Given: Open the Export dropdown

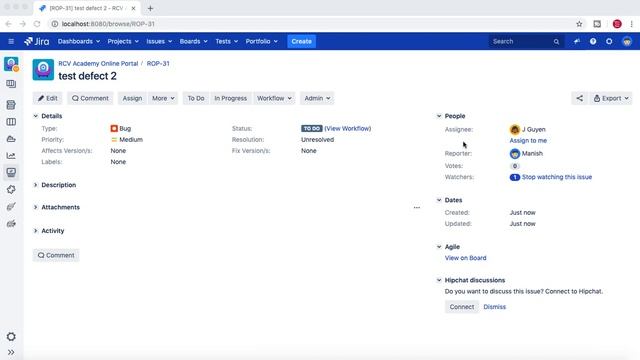Looking at the screenshot, I should 611,98.
